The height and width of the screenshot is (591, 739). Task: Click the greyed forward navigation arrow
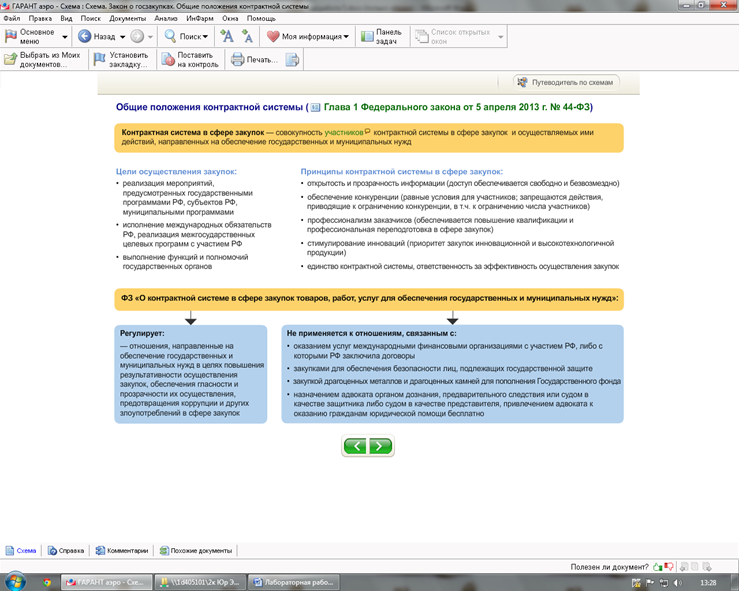pos(137,36)
